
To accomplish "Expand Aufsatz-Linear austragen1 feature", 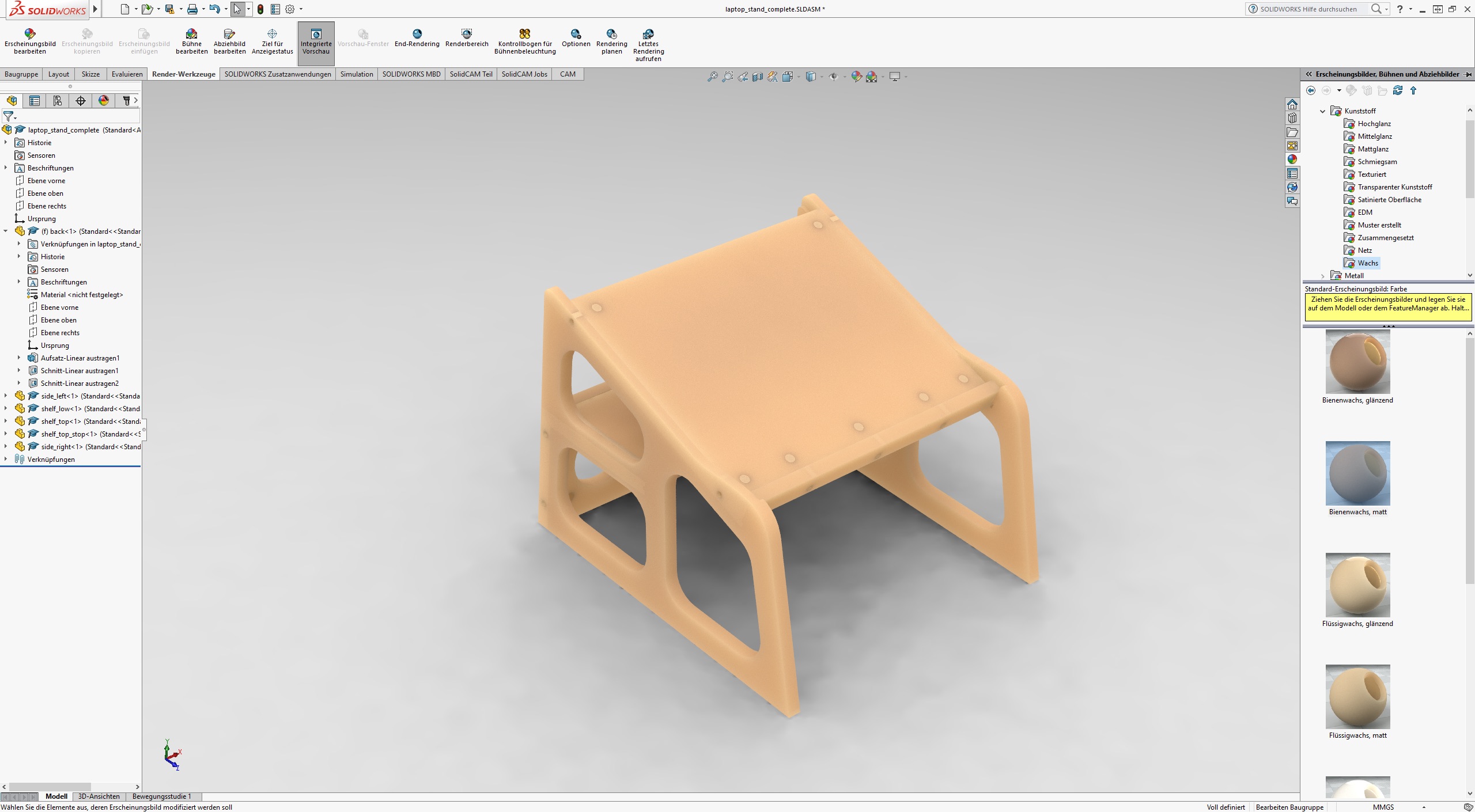I will 19,358.
